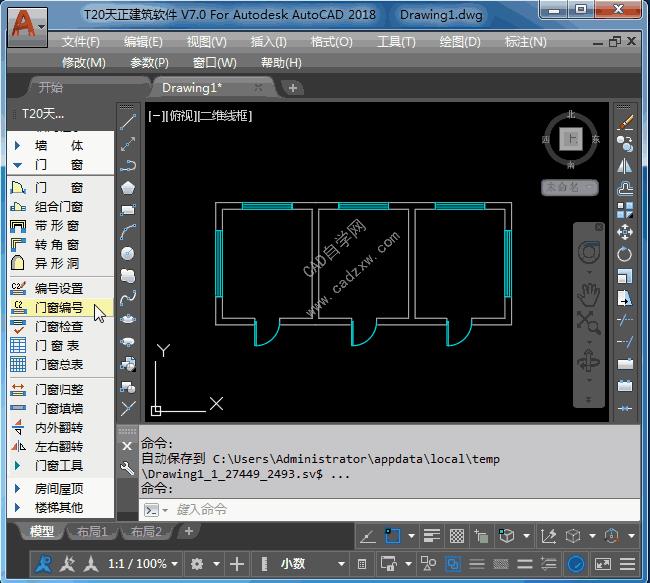This screenshot has height=583, width=650.
Task: Toggle lineweight display in status bar
Action: coord(432,537)
